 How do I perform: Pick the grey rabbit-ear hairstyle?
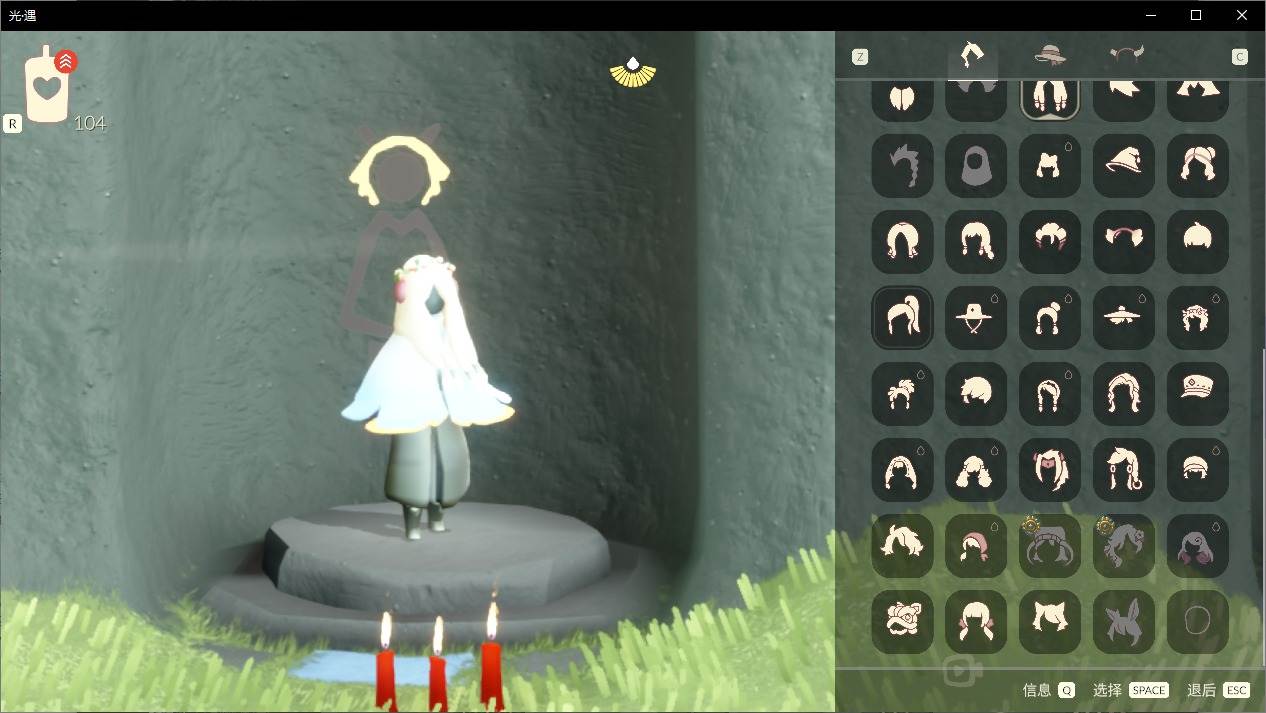pyautogui.click(x=1124, y=622)
